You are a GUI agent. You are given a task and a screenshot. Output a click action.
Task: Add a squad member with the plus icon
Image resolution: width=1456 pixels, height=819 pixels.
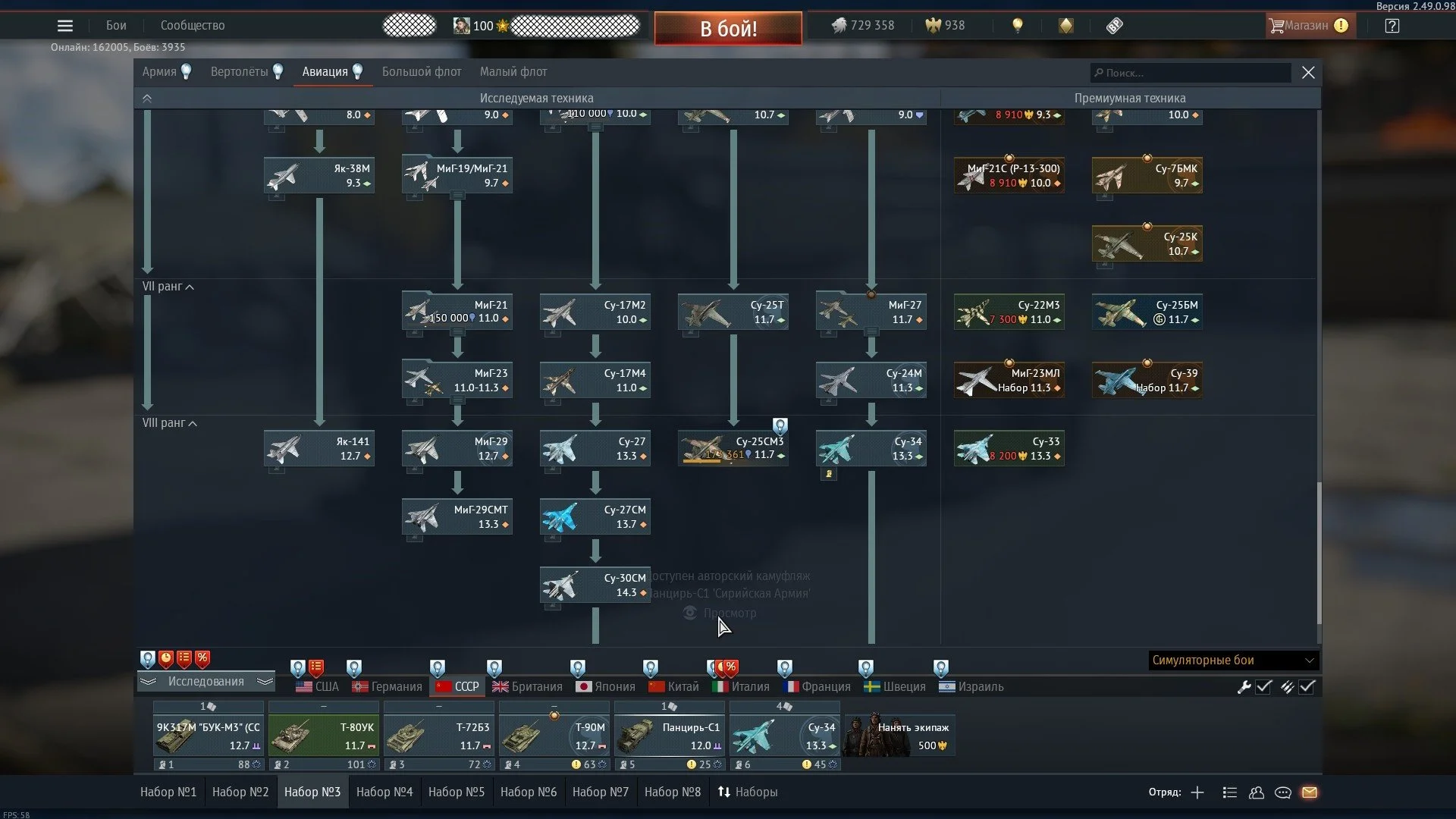(1197, 792)
